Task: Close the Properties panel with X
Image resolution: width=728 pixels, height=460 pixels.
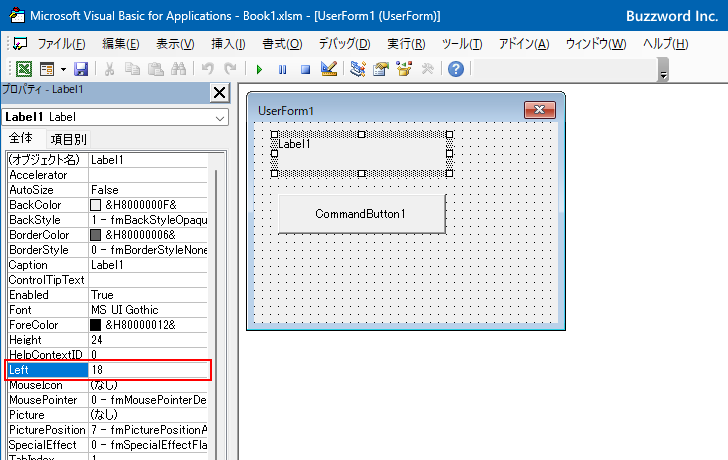Action: [219, 93]
